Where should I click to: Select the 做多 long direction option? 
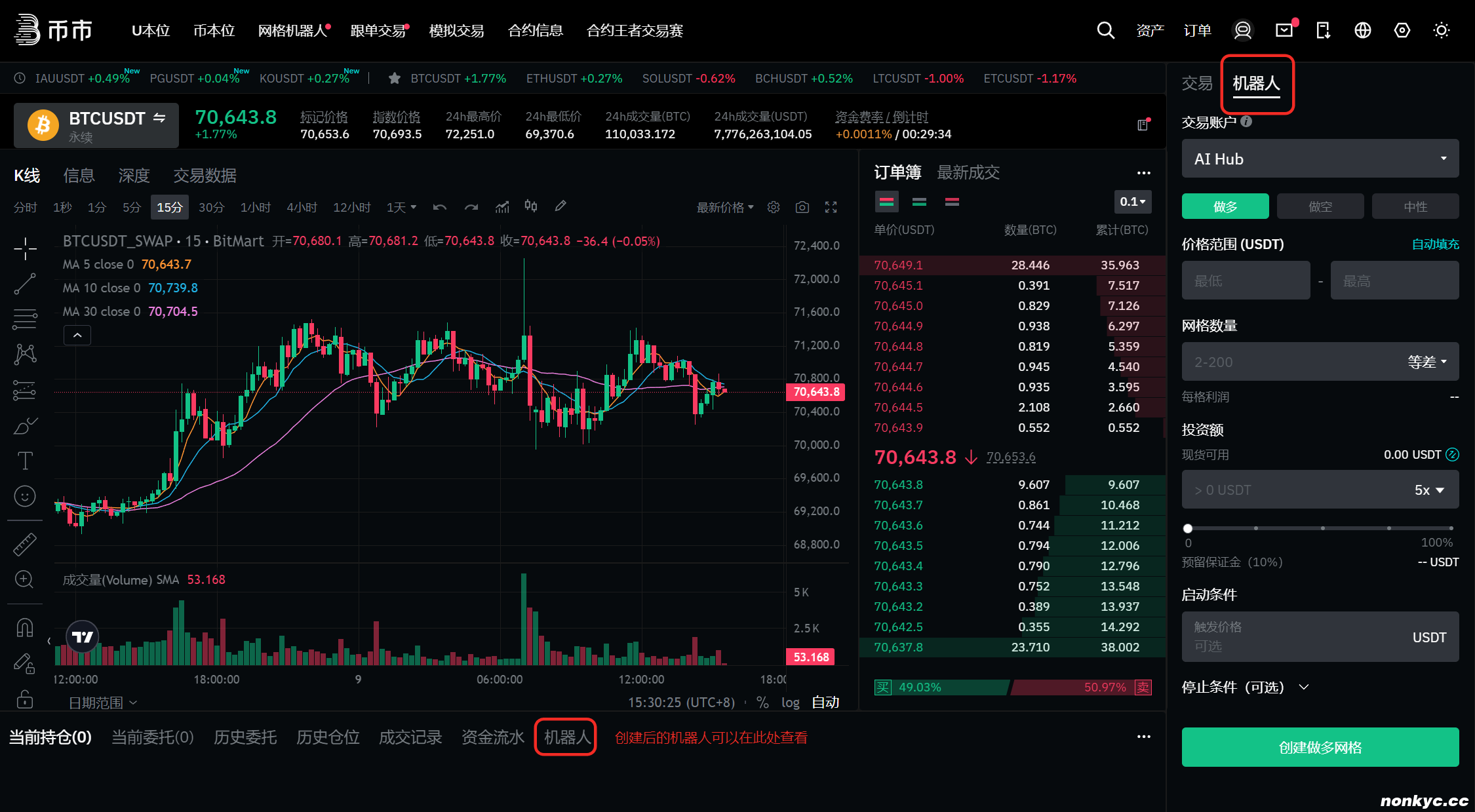point(1225,206)
